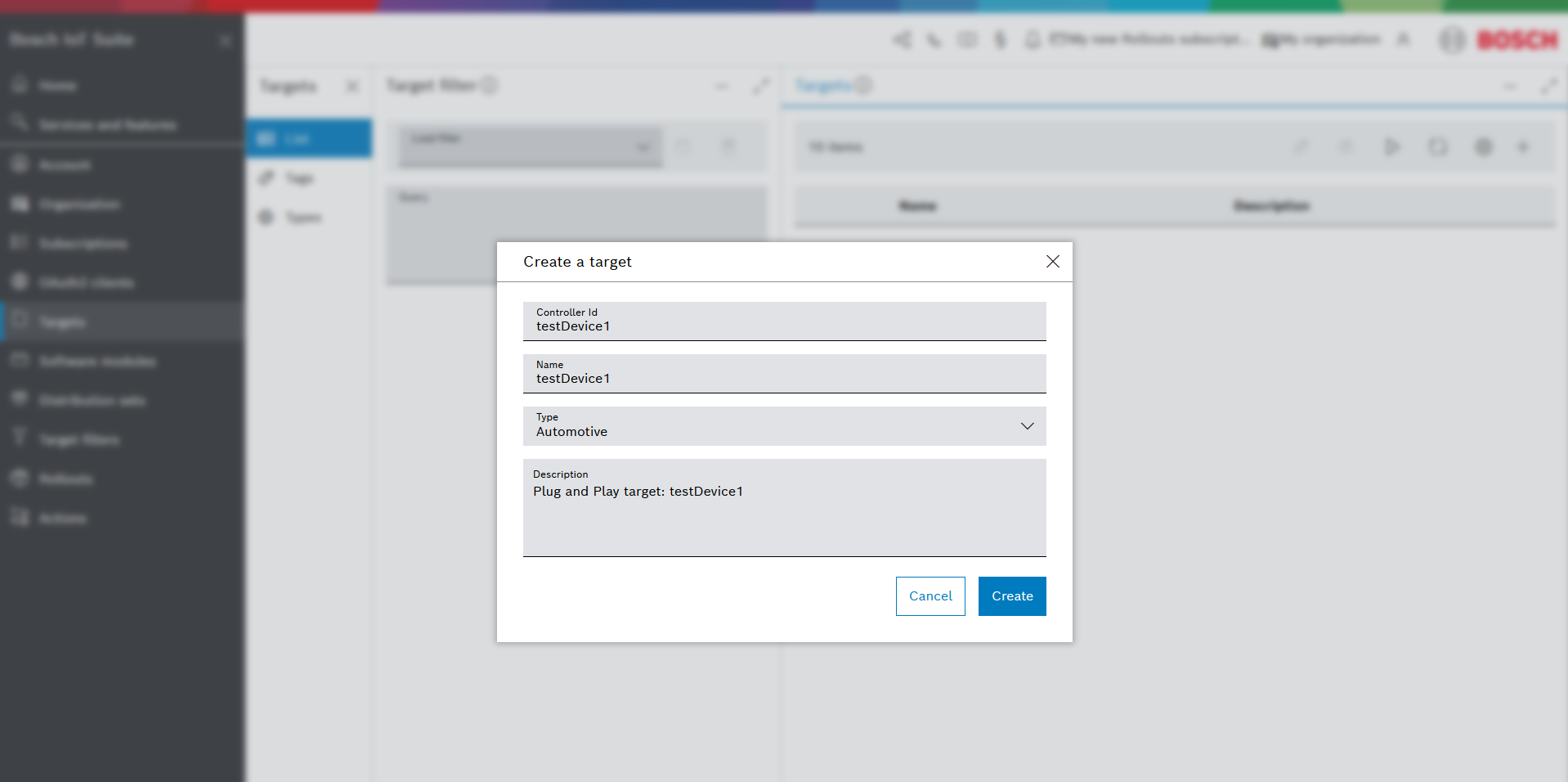Go to Software modules in sidebar
Screen dimensions: 1568x782
[96, 362]
